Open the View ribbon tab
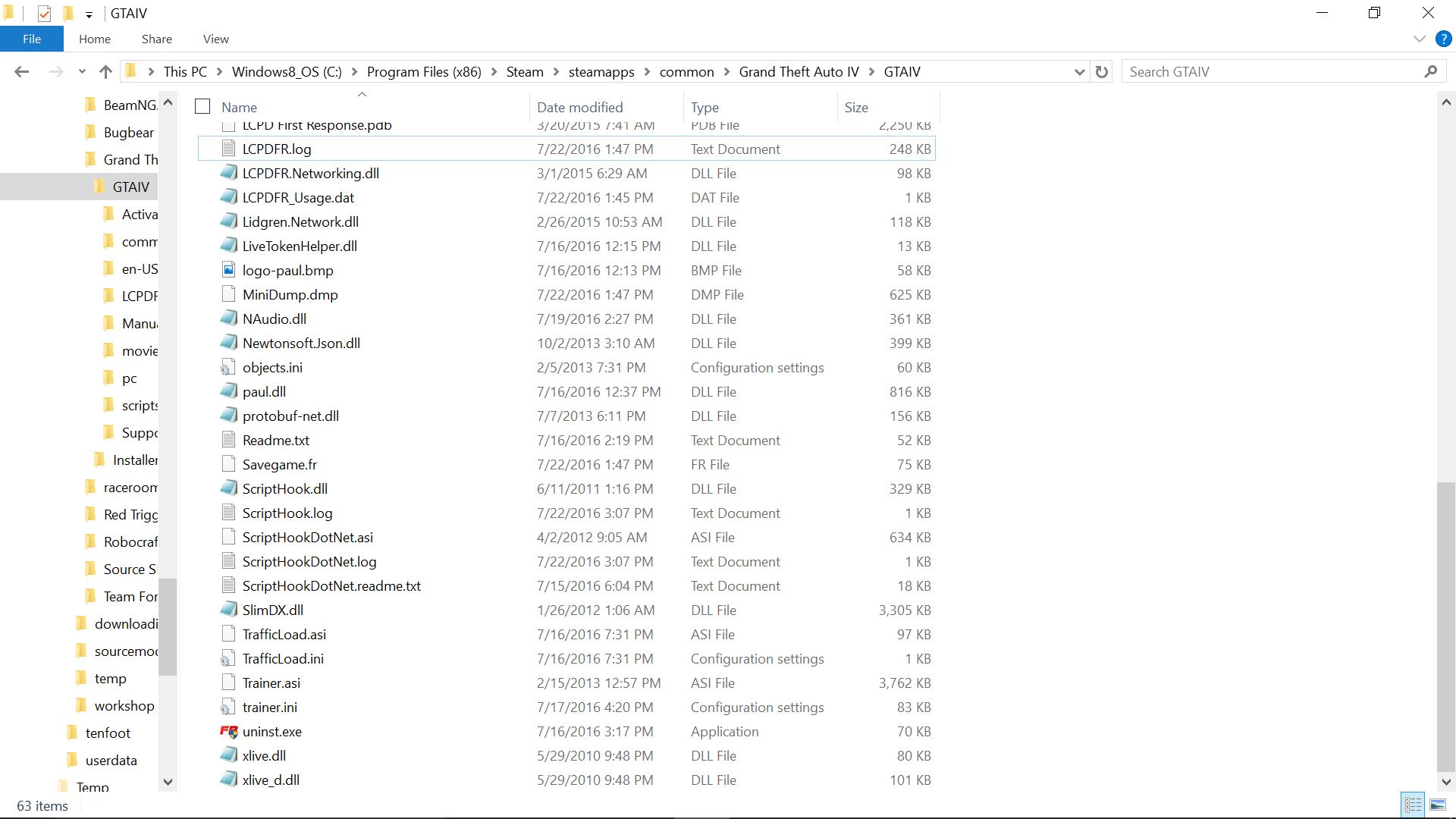1456x819 pixels. tap(215, 39)
